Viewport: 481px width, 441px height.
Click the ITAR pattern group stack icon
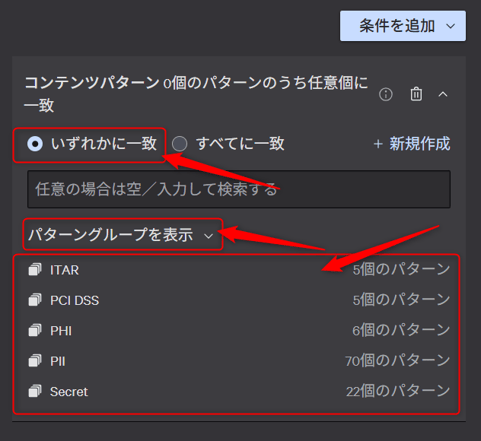click(x=35, y=269)
